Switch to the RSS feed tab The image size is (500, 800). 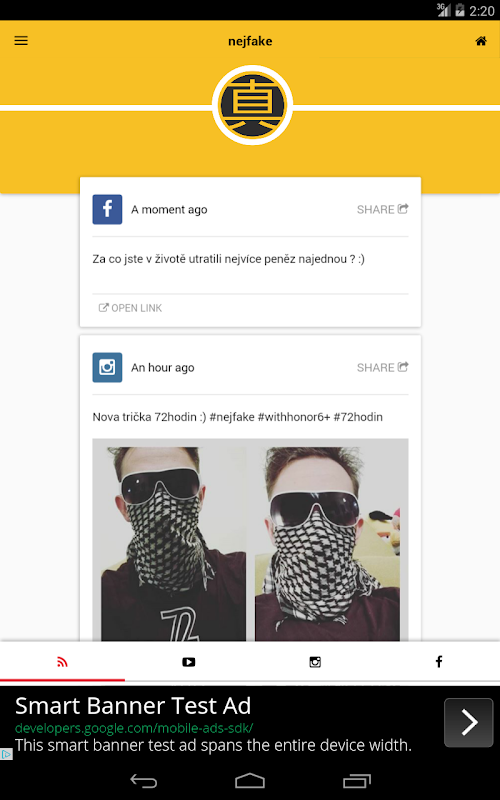click(62, 662)
